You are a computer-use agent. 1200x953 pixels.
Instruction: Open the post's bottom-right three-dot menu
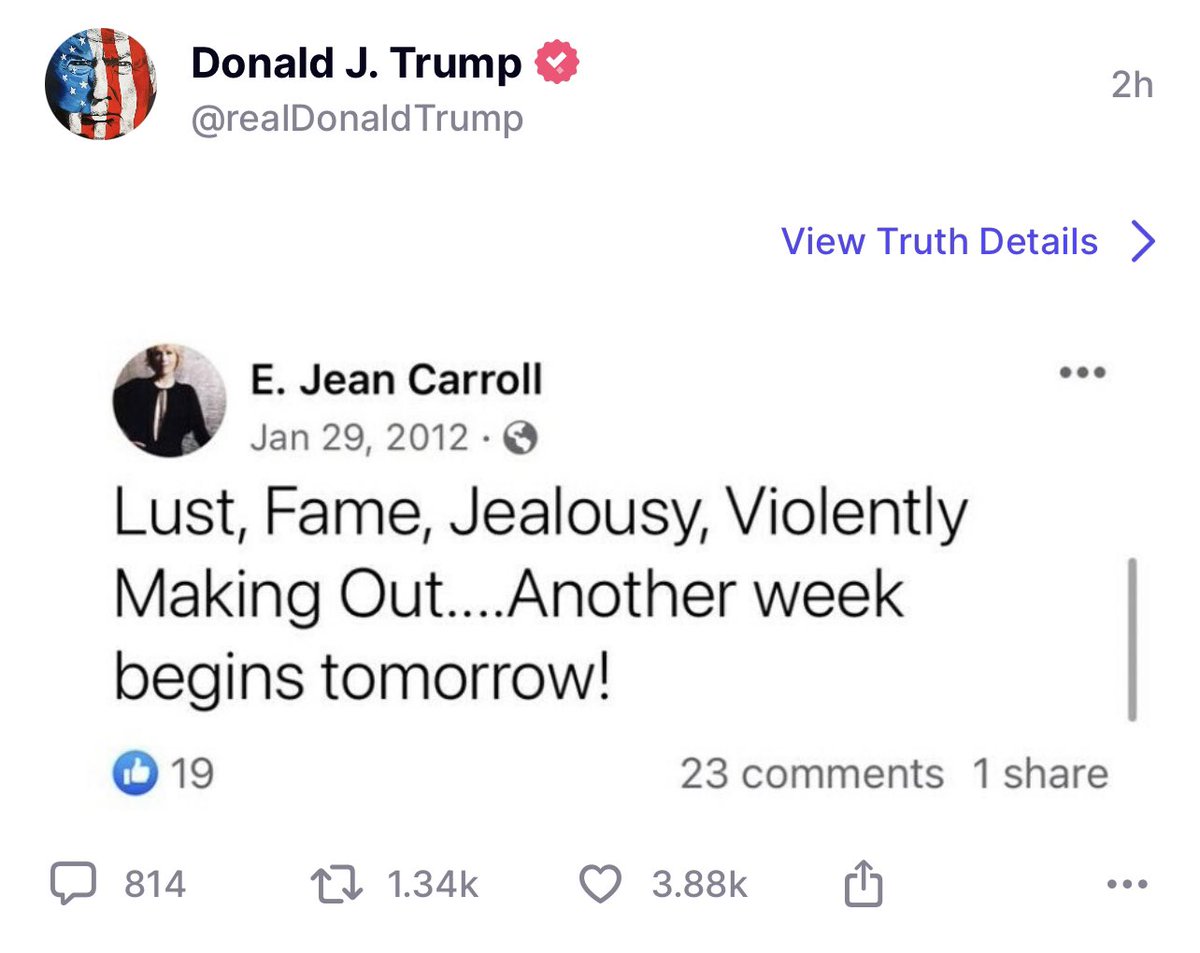(1129, 884)
